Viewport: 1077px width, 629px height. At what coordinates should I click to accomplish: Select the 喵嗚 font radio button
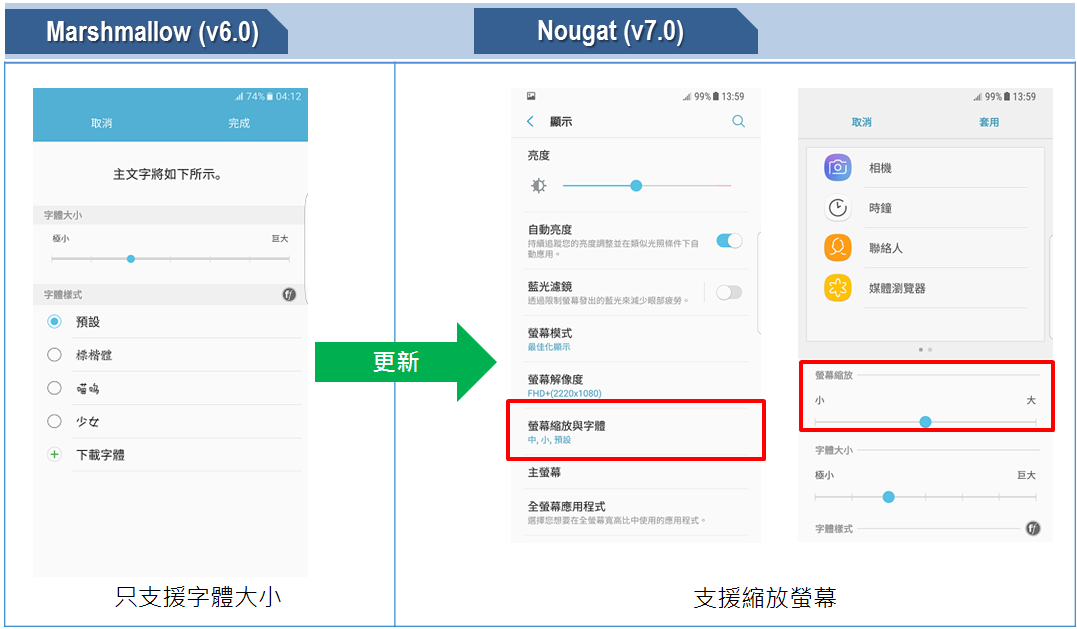(54, 388)
